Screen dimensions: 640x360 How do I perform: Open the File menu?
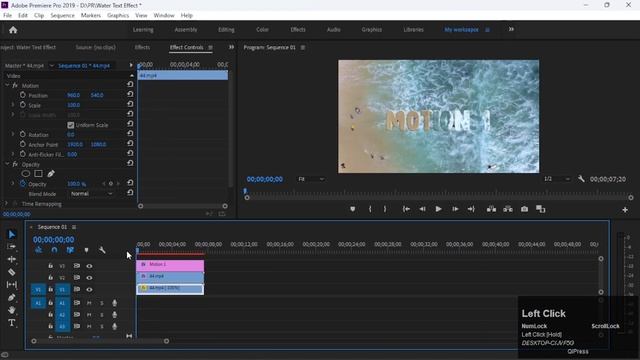click(7, 16)
